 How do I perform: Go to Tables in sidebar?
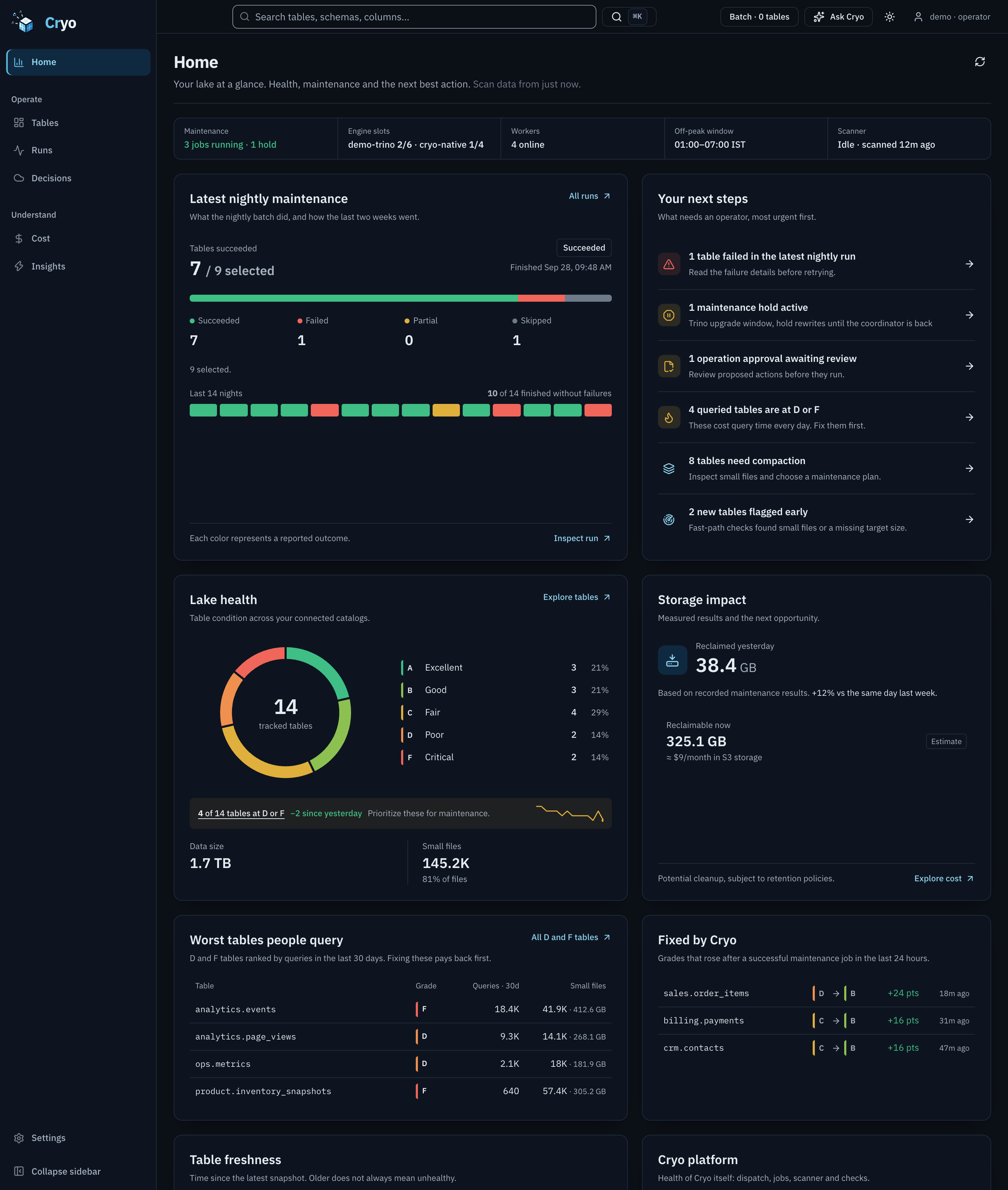pyautogui.click(x=78, y=123)
